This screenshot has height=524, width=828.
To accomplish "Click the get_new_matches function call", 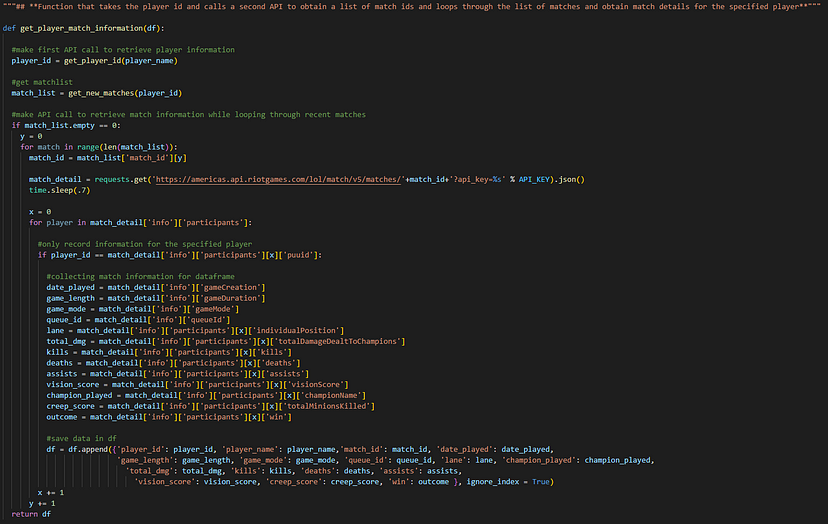I will [125, 93].
